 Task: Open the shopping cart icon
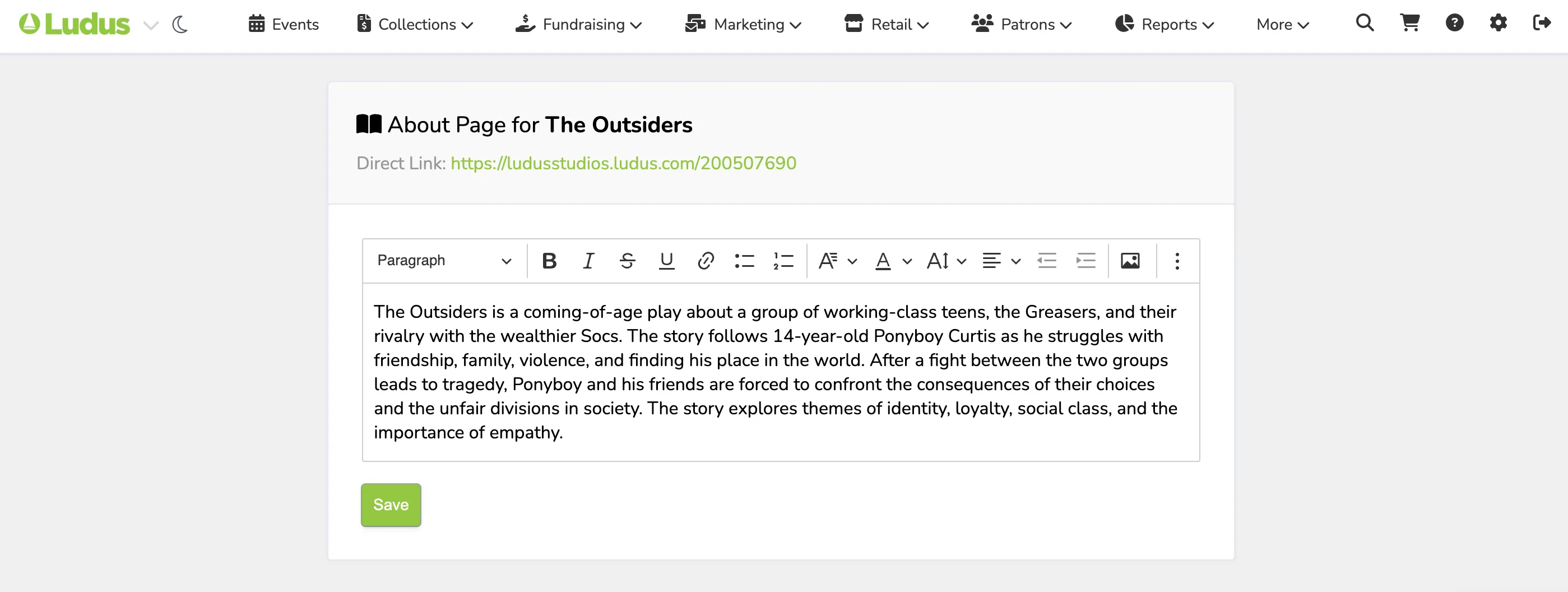pos(1410,23)
